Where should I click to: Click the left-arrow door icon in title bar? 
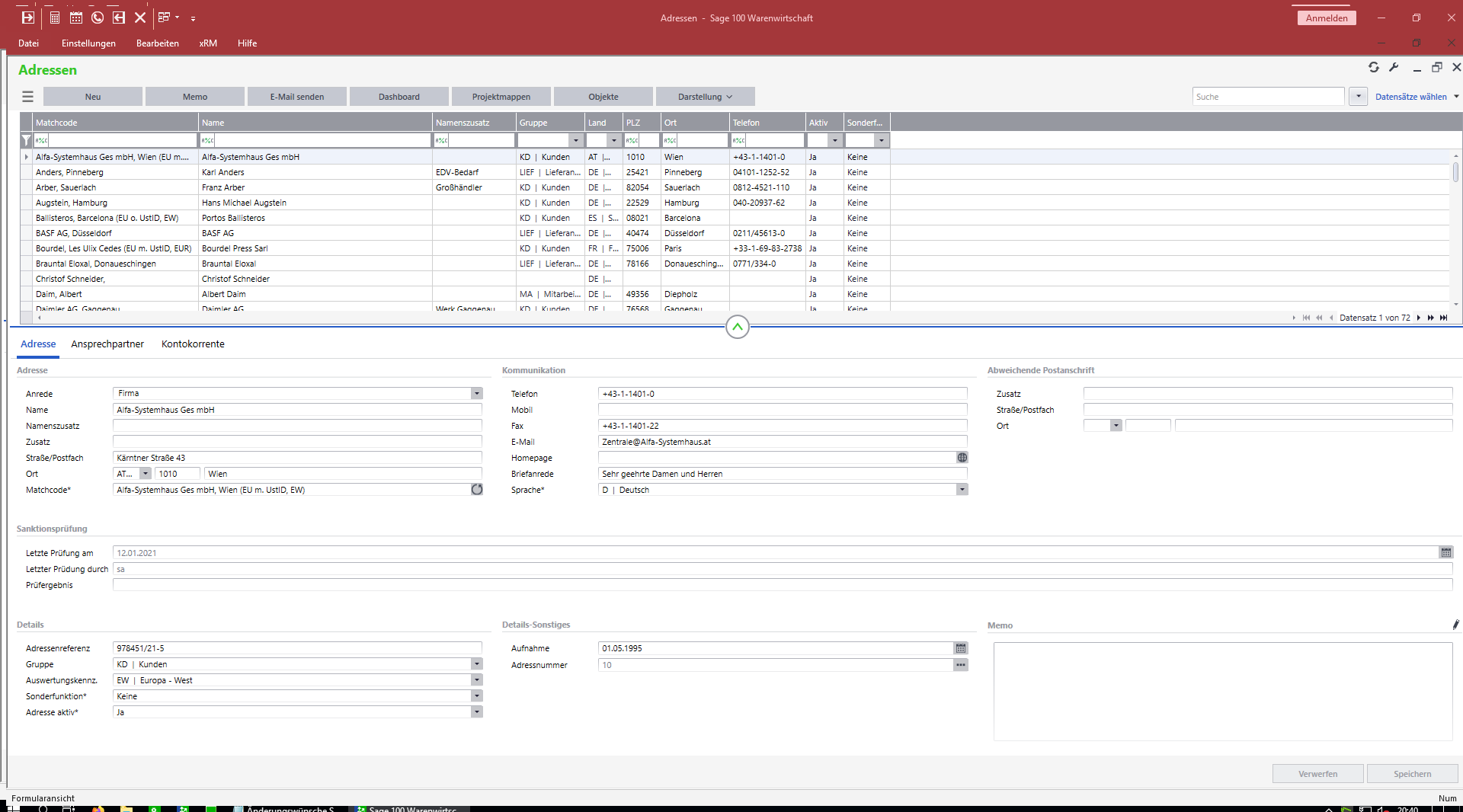tap(119, 18)
